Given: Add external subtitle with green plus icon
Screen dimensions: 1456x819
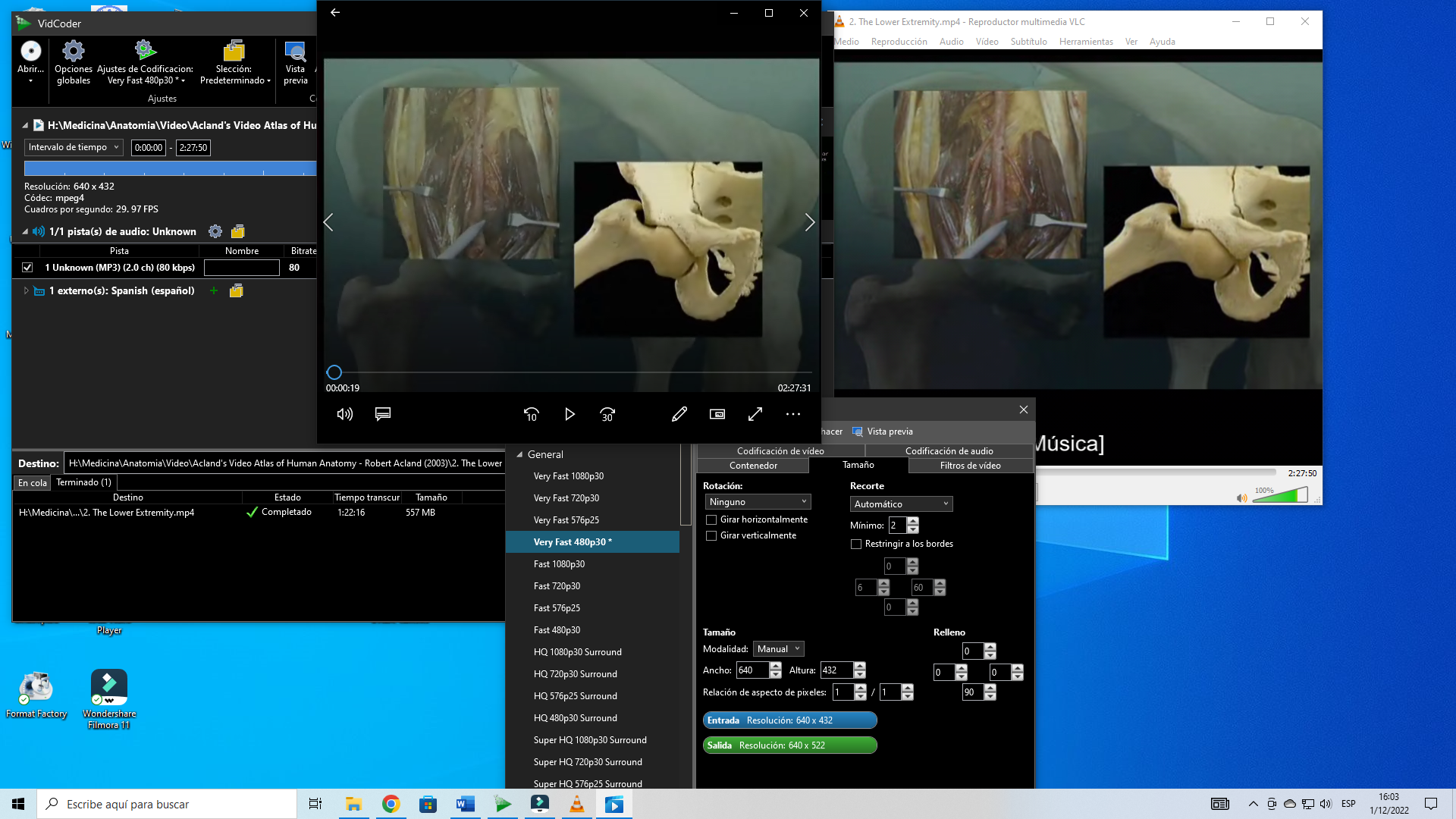Looking at the screenshot, I should [214, 291].
